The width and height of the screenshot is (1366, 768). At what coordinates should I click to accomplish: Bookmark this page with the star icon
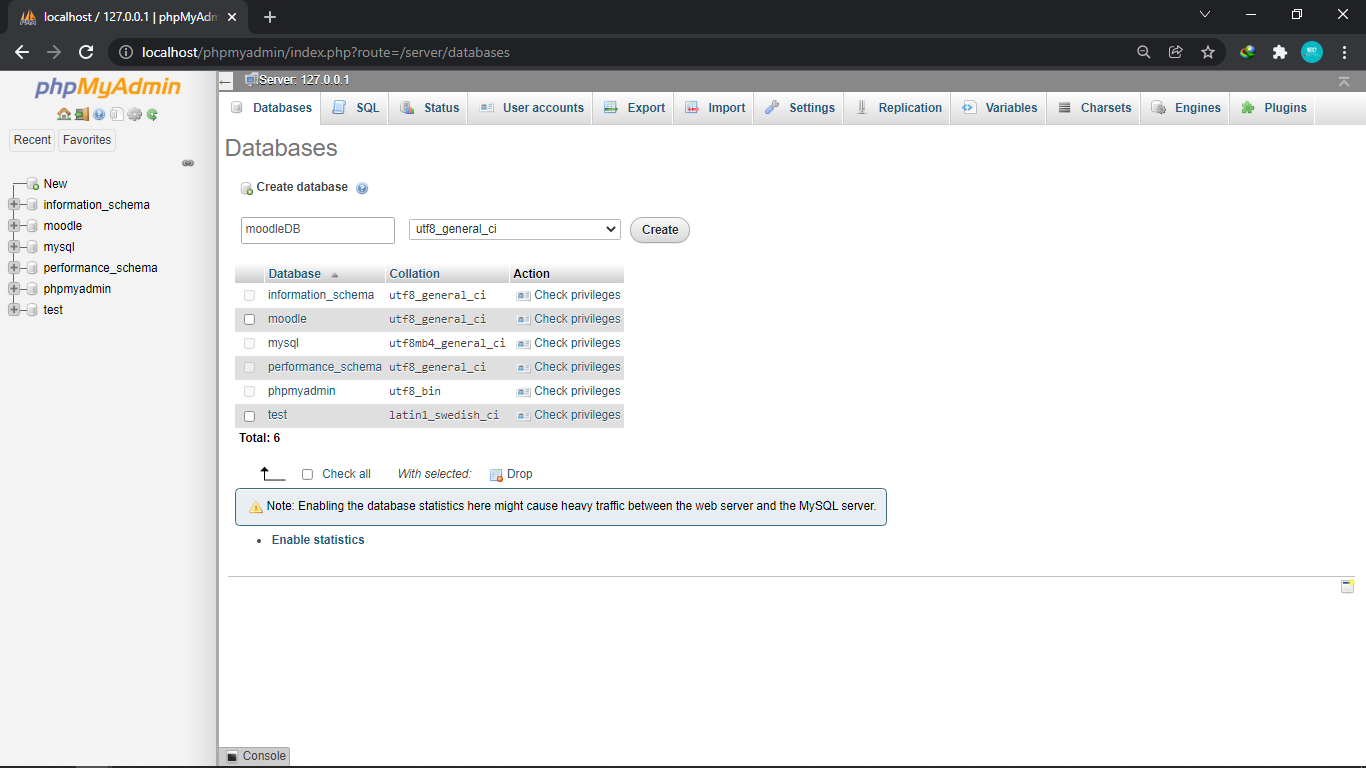click(1208, 52)
